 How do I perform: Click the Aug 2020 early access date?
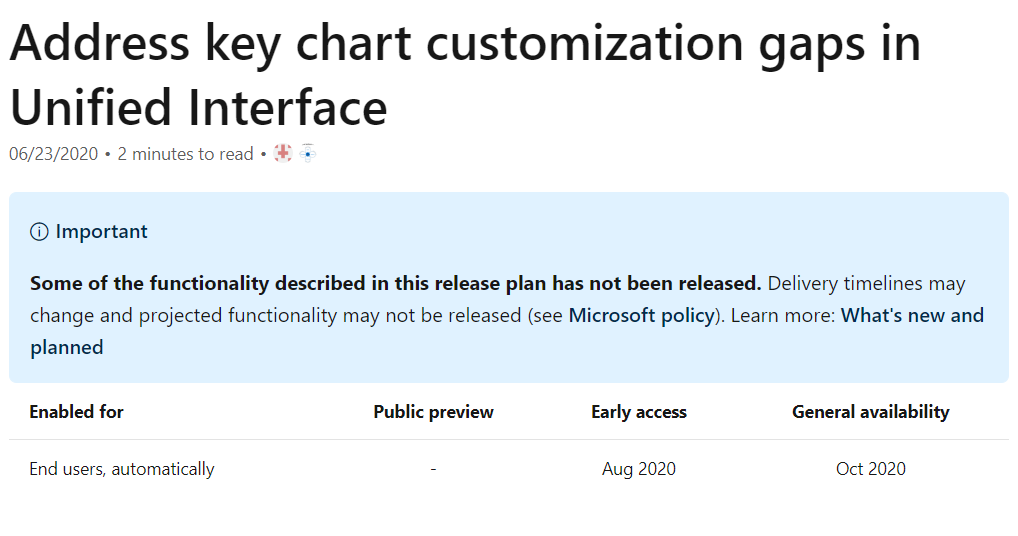pos(639,469)
